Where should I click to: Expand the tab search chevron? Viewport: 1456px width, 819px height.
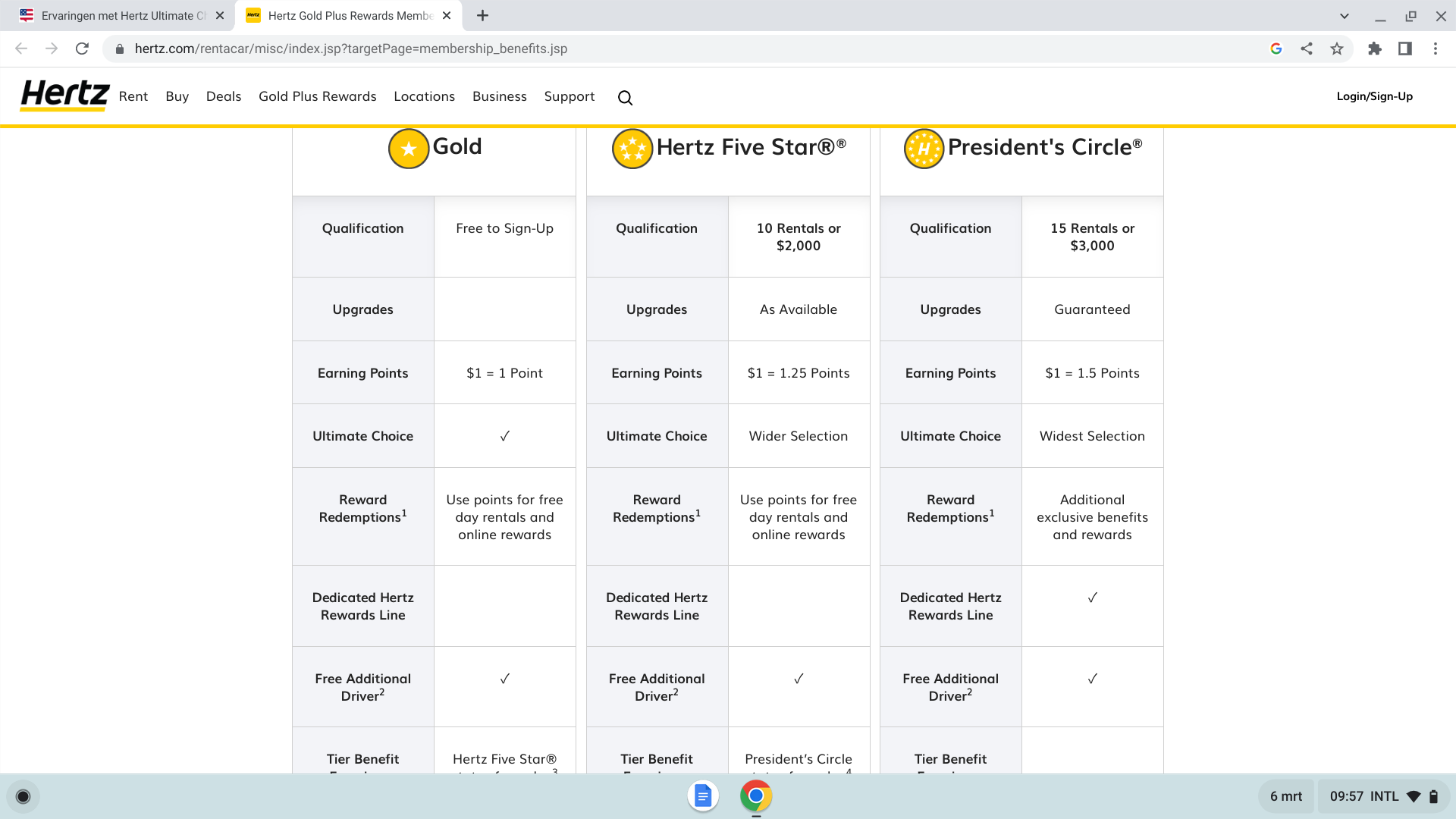[1345, 16]
